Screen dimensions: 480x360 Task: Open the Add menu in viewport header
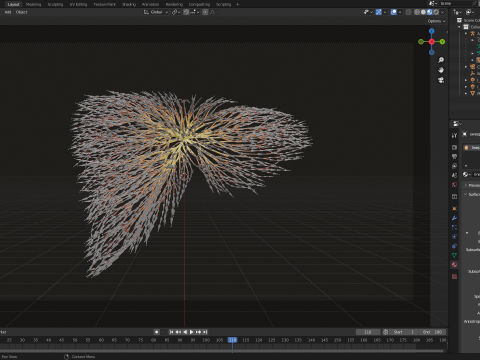[x=8, y=12]
